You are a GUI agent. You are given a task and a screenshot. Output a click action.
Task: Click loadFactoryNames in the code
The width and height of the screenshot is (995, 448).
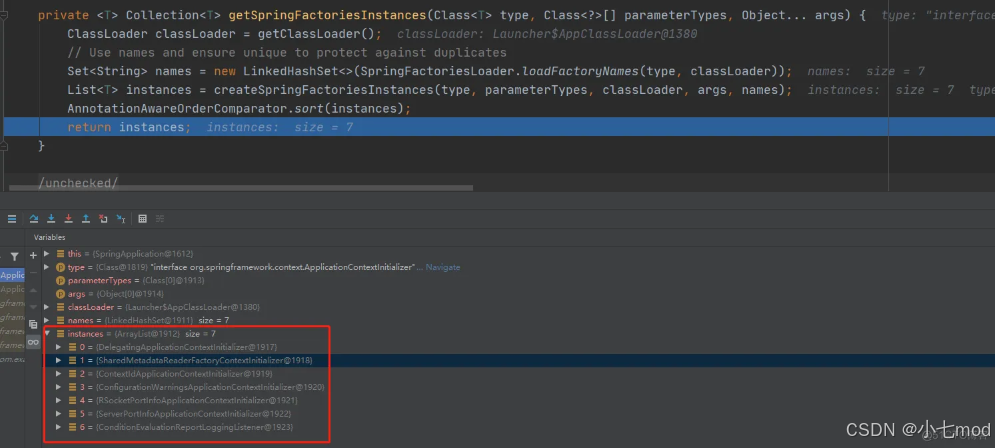click(580, 71)
